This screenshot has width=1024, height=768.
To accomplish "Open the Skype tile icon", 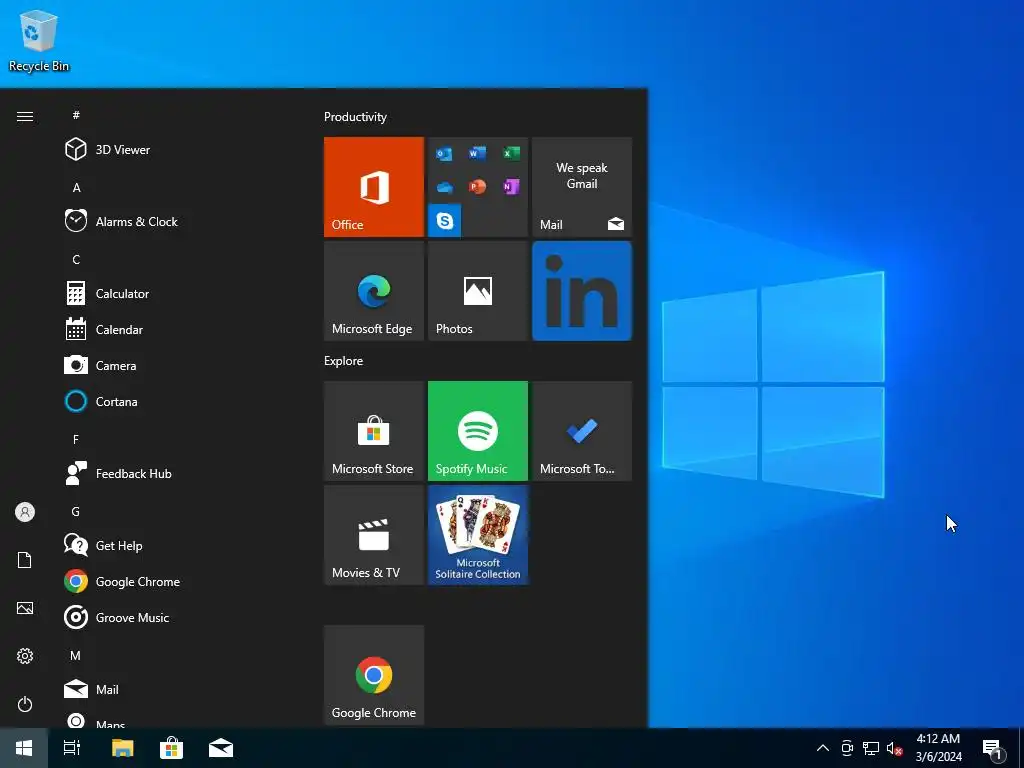I will coord(445,221).
